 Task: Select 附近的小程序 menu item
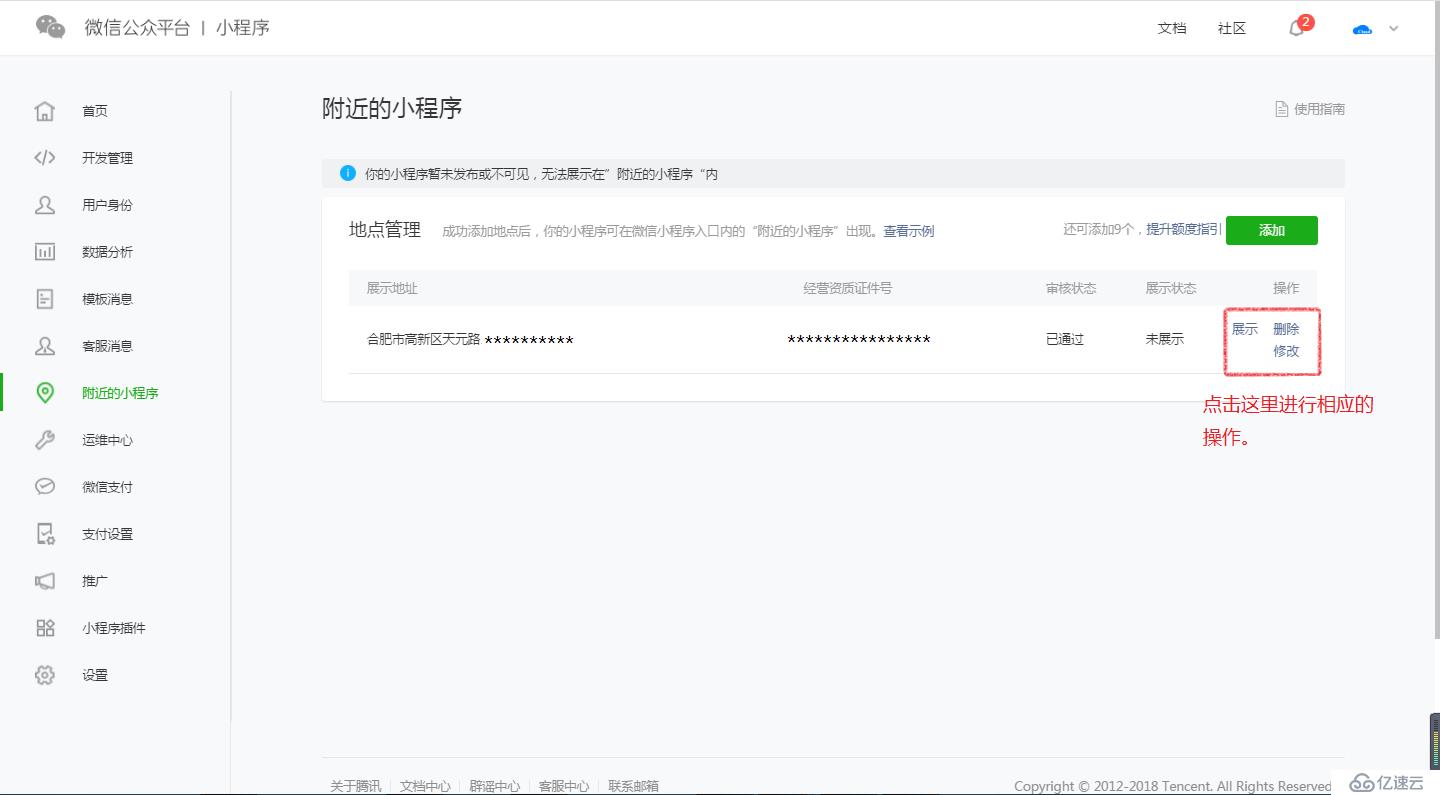(120, 393)
